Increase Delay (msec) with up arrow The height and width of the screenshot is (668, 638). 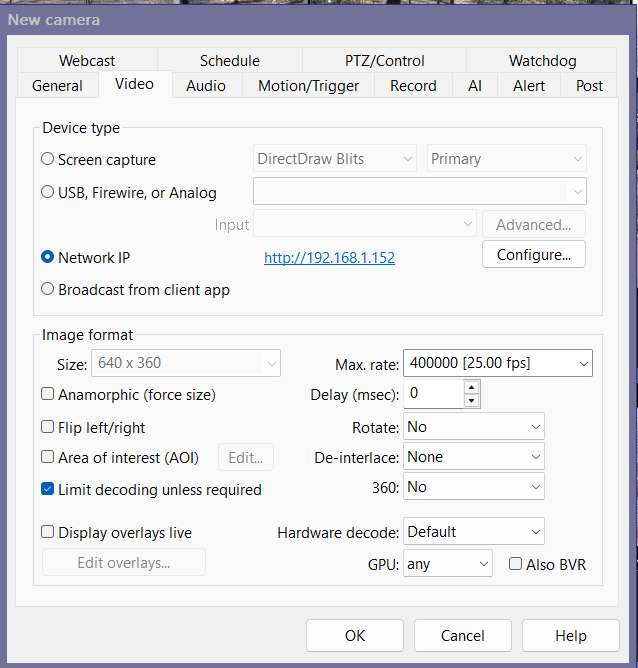(x=472, y=387)
